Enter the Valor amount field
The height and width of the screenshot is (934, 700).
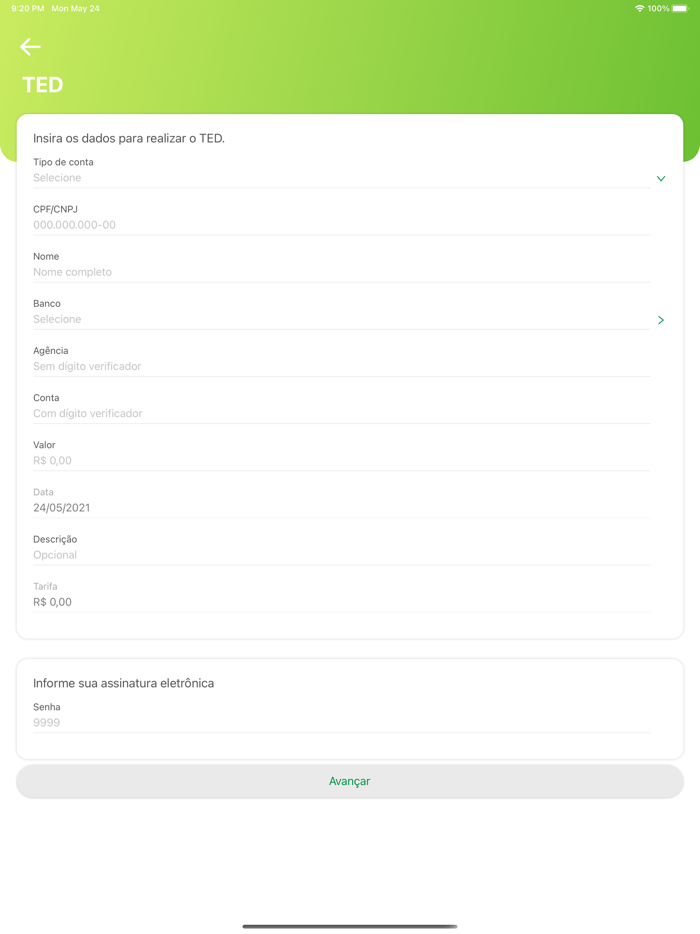pyautogui.click(x=340, y=461)
